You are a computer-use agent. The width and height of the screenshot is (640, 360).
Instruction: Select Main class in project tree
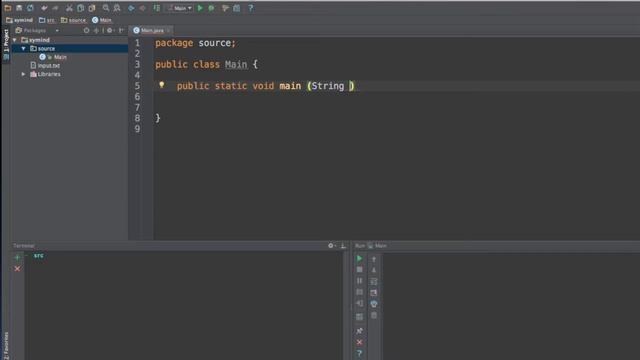point(53,57)
